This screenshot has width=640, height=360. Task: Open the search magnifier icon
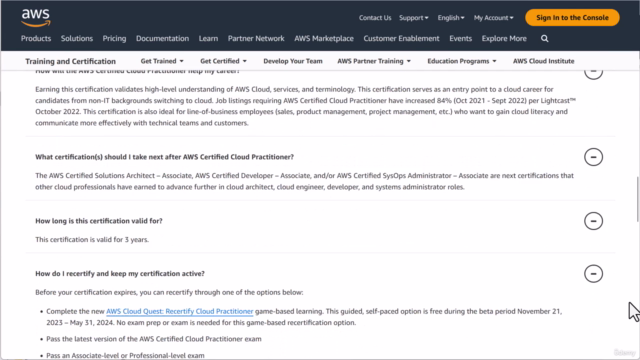click(544, 38)
